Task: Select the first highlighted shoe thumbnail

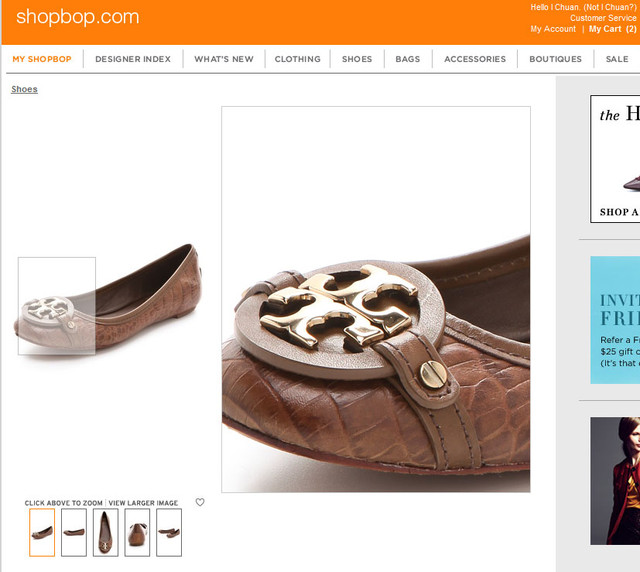Action: point(42,532)
